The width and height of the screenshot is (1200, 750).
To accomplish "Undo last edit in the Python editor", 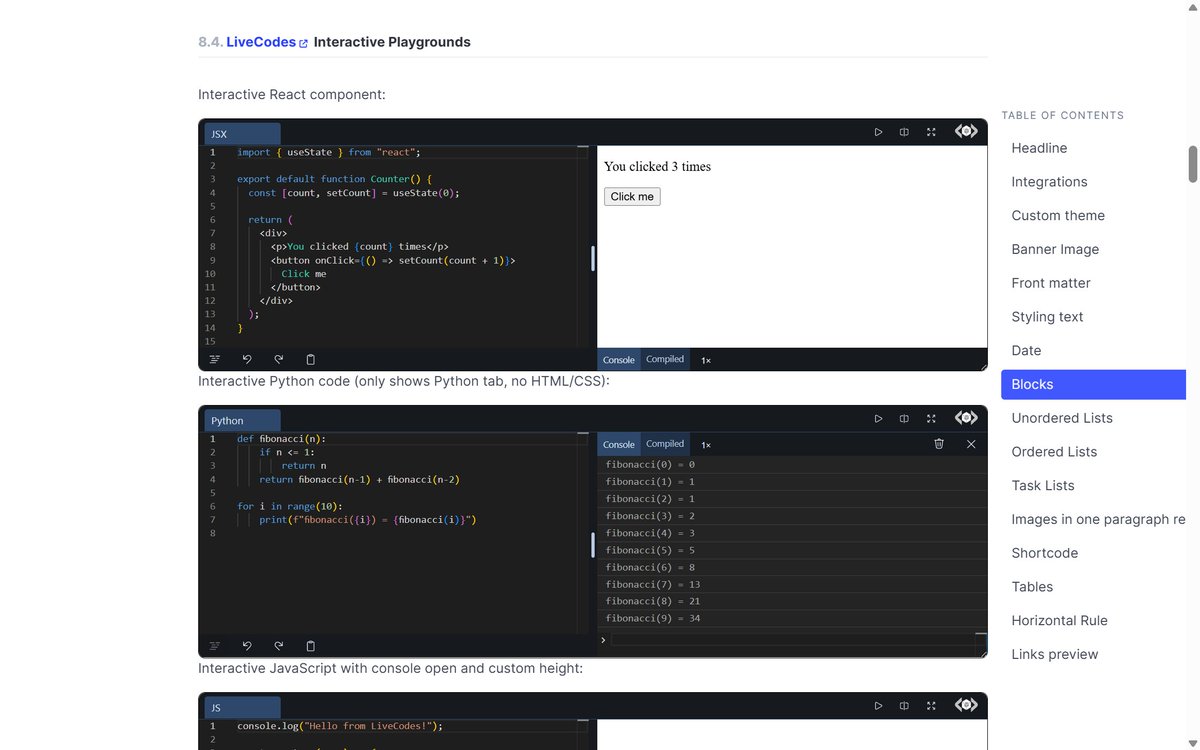I will pyautogui.click(x=247, y=646).
